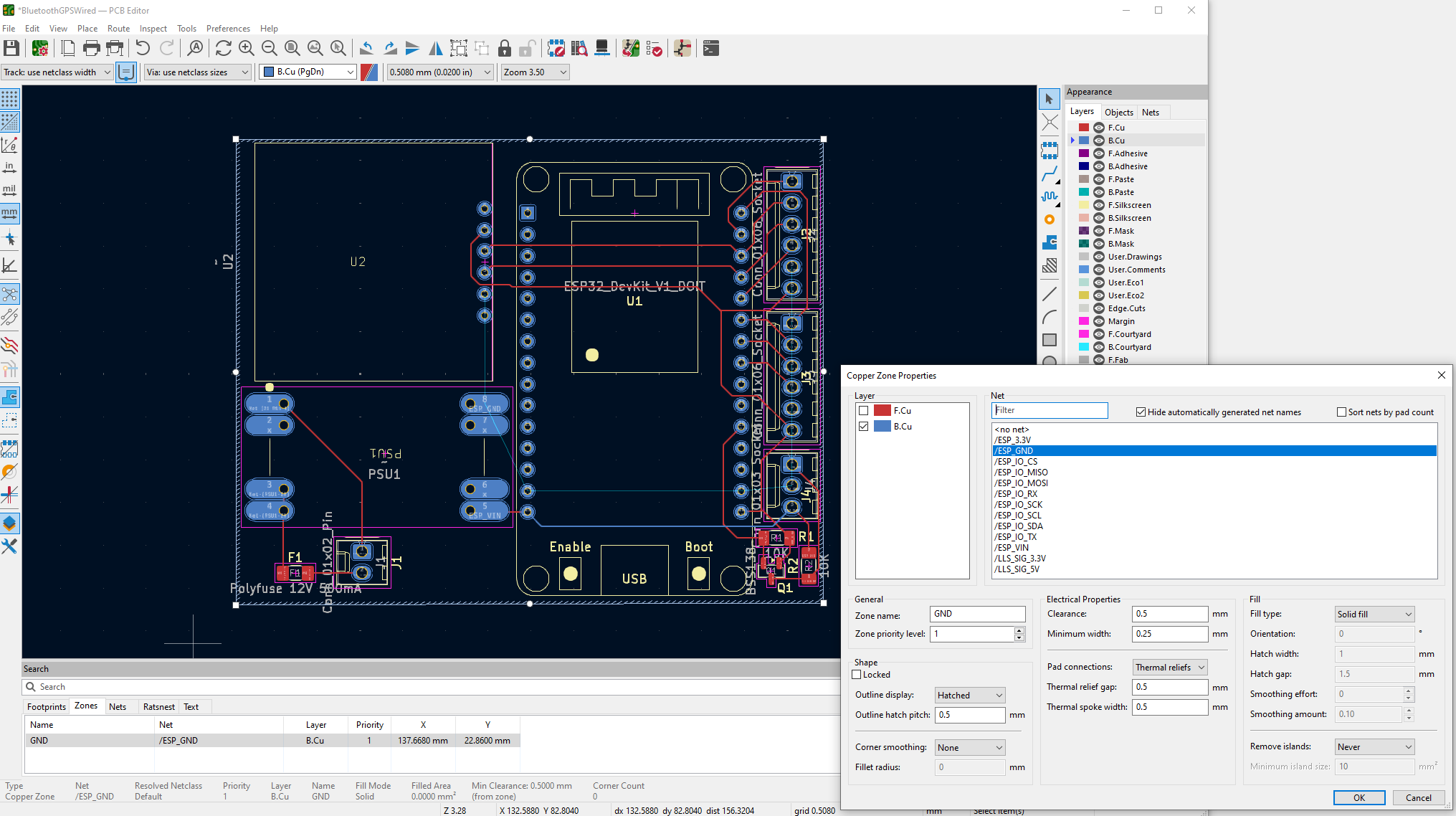Enable the Locked shape checkbox

(857, 675)
